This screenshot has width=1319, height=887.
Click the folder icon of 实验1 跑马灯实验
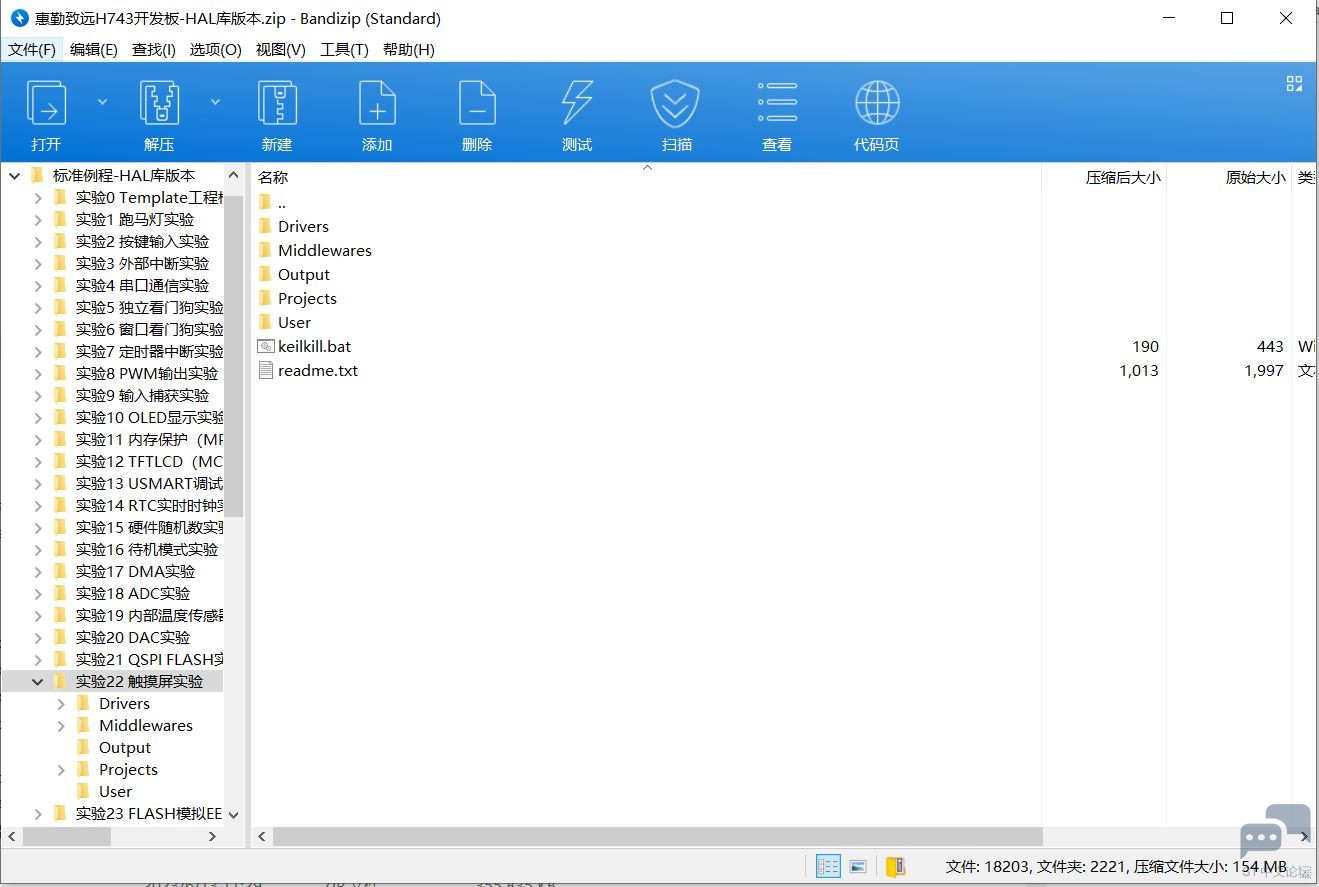(x=60, y=219)
